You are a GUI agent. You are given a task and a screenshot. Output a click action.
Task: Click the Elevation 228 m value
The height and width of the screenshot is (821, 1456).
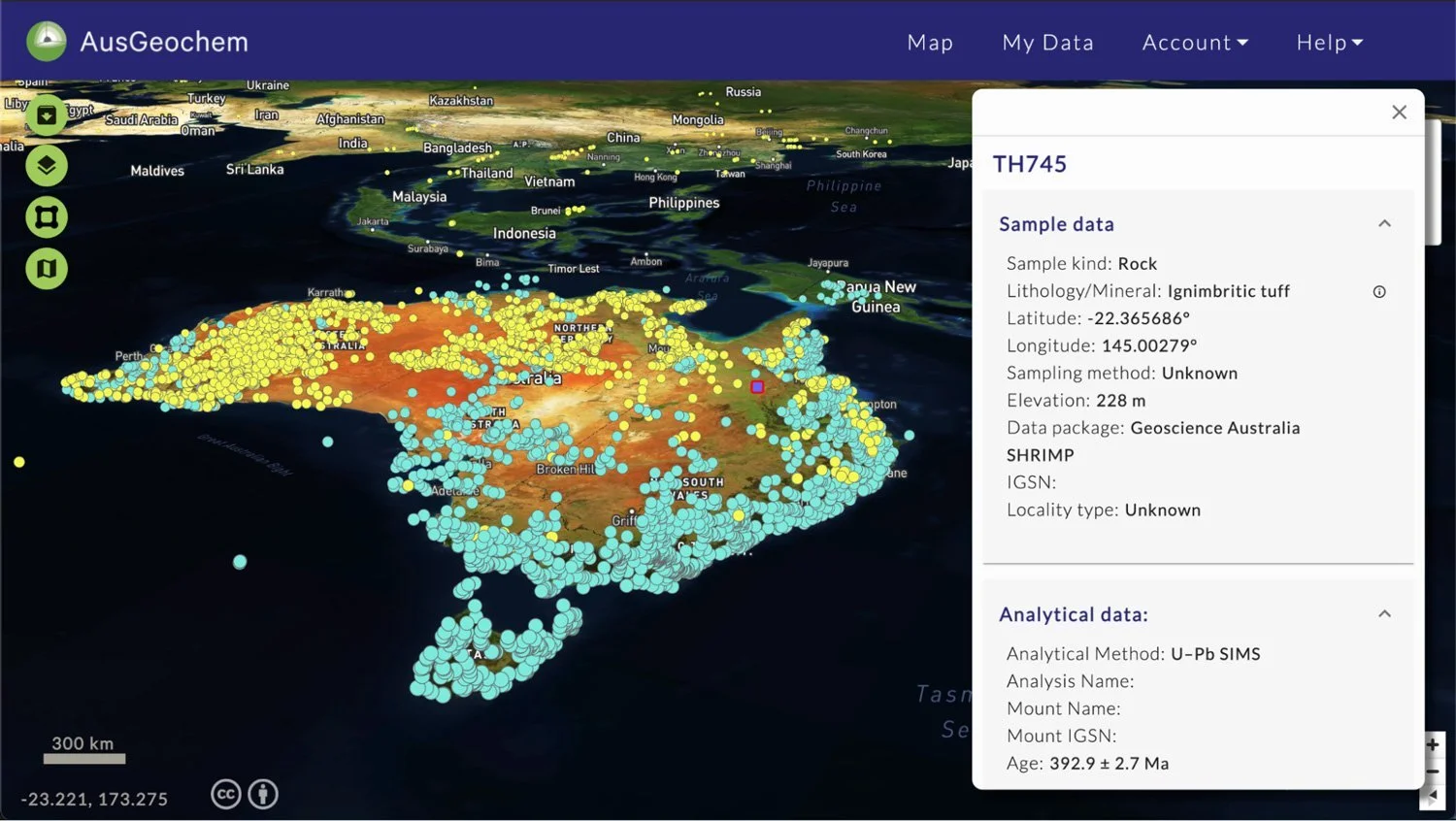(1120, 401)
